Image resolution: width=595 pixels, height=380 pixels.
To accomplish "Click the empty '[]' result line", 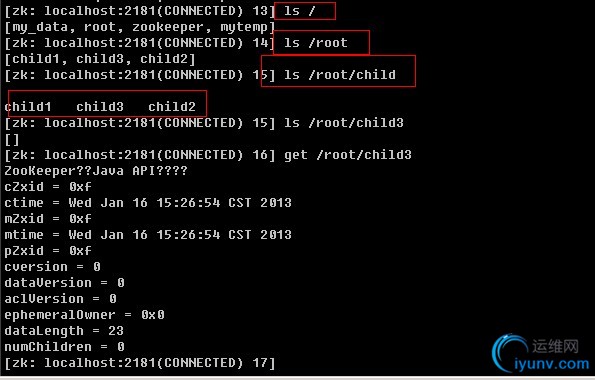I will coord(12,139).
